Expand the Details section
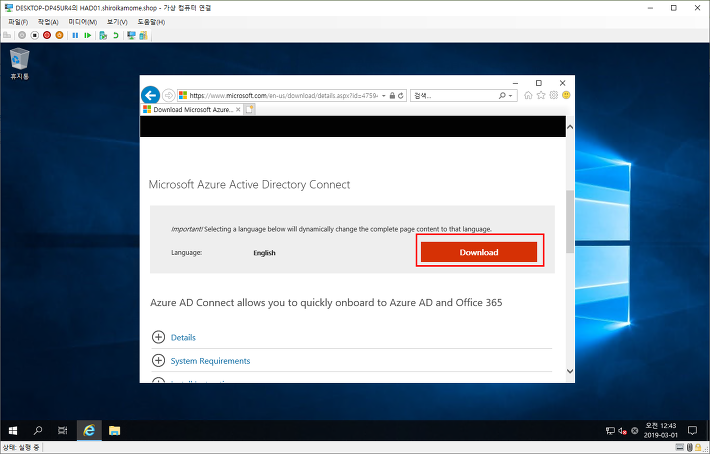This screenshot has width=710, height=454. point(158,337)
